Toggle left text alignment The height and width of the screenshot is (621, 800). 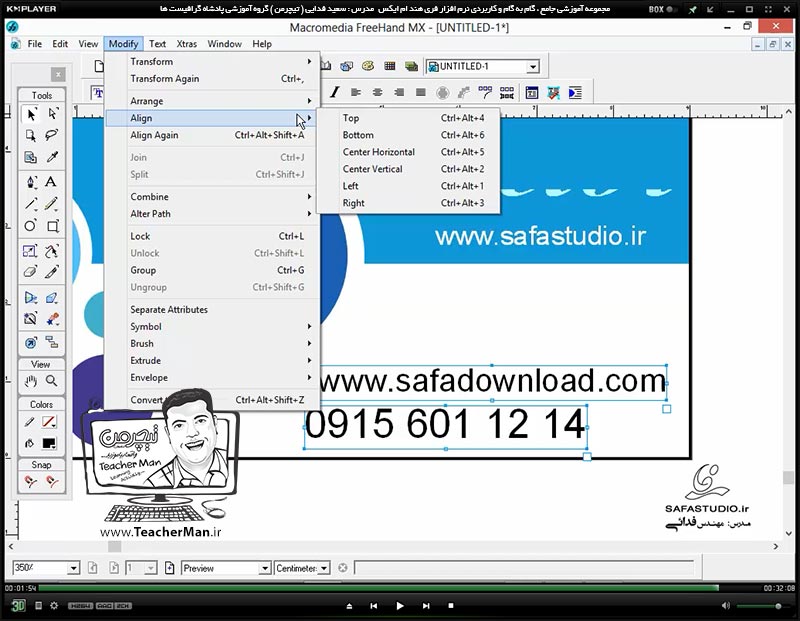point(356,92)
